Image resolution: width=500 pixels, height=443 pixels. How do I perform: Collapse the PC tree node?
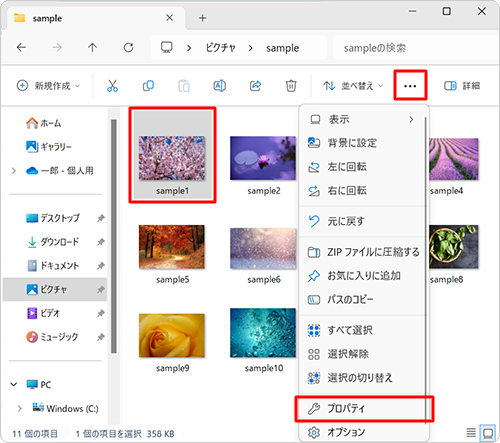click(x=13, y=384)
